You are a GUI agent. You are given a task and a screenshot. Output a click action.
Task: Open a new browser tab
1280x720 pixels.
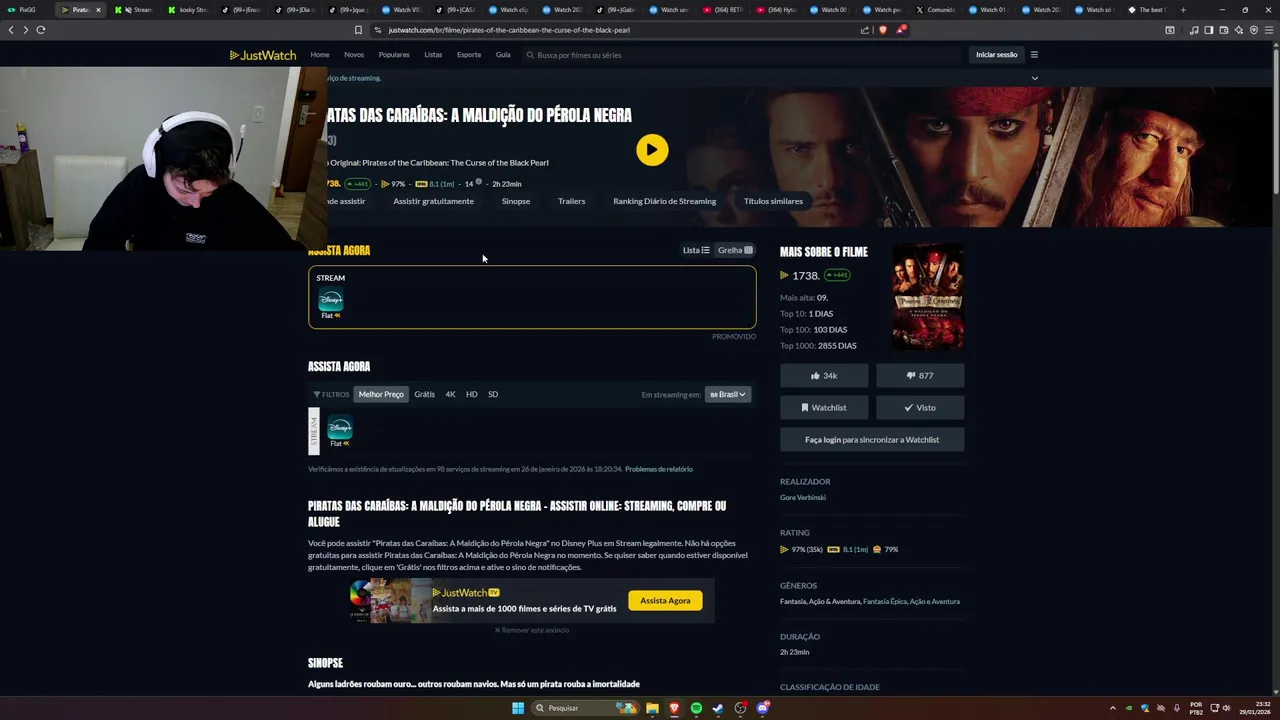pyautogui.click(x=1183, y=10)
